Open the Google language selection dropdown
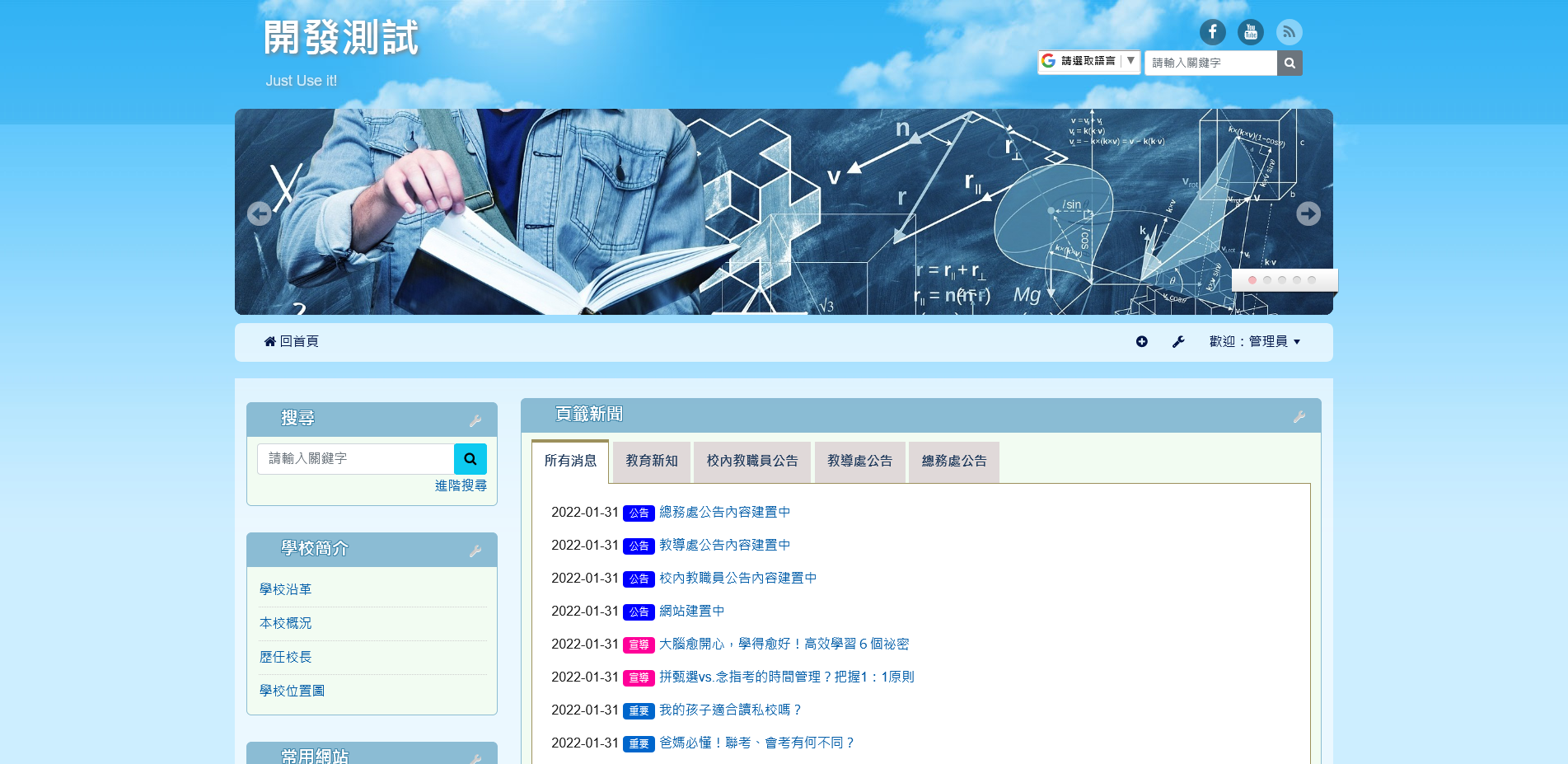The image size is (1568, 764). (1088, 61)
